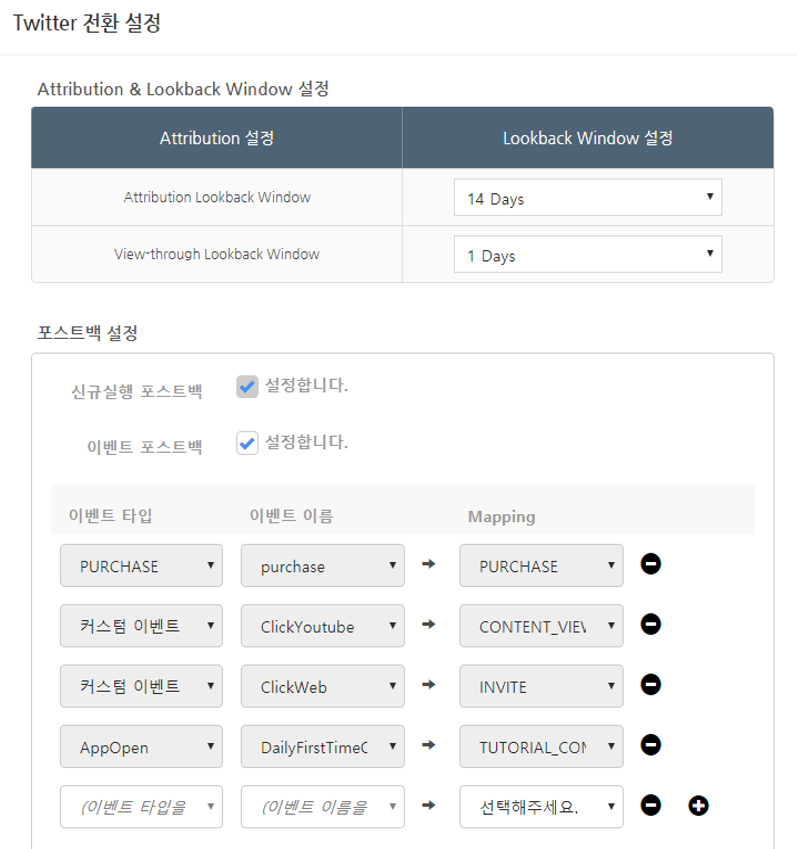Image resolution: width=797 pixels, height=849 pixels.
Task: Remove the ClickWeb mapping row
Action: coord(650,685)
